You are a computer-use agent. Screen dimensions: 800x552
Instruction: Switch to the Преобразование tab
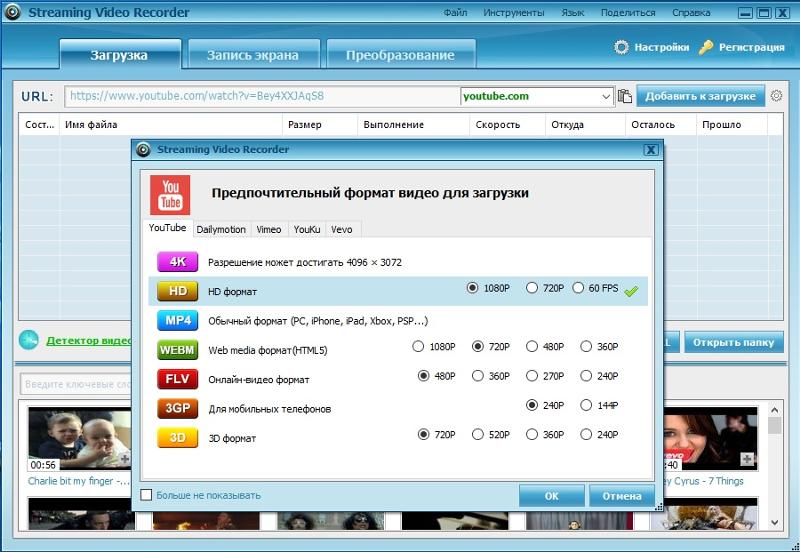click(x=401, y=54)
